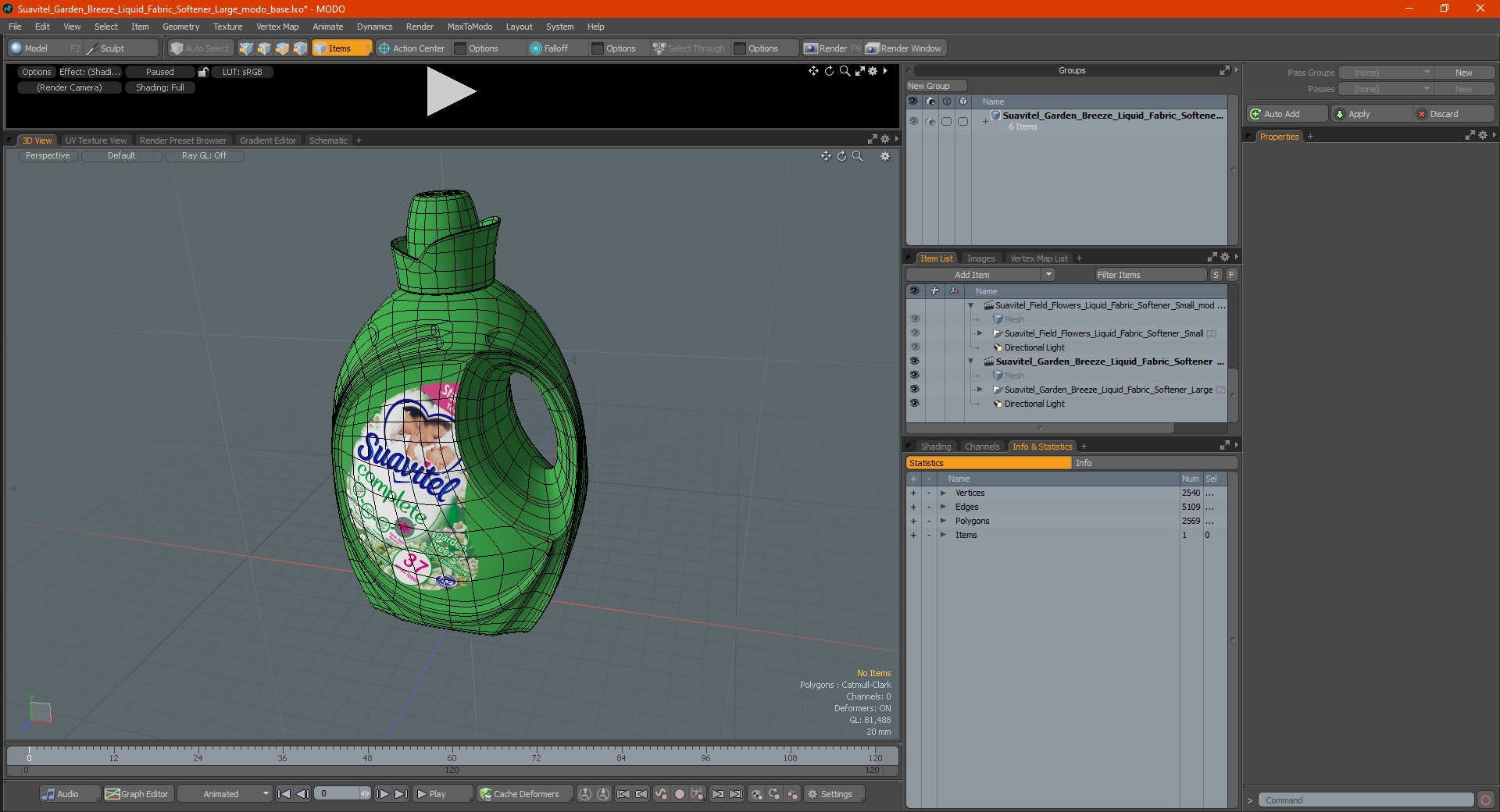The height and width of the screenshot is (812, 1500).
Task: Select Vertices selection mode icon
Action: pos(246,48)
